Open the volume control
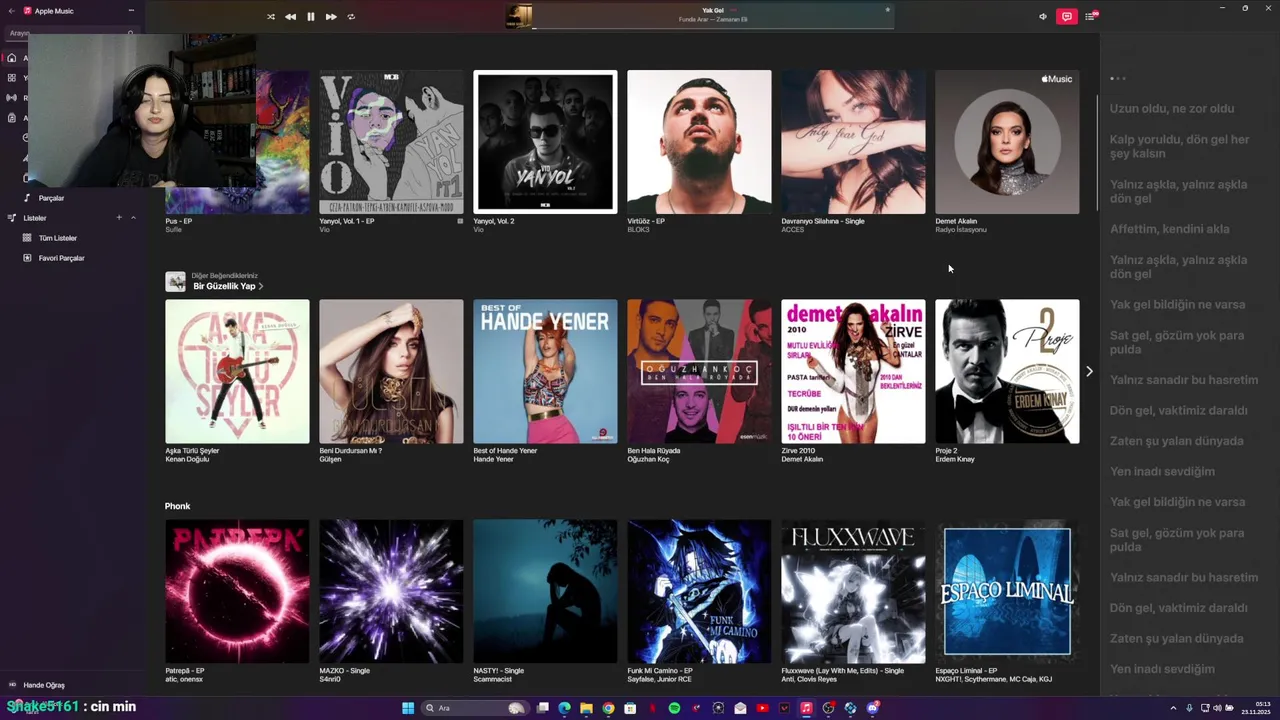 tap(1043, 16)
